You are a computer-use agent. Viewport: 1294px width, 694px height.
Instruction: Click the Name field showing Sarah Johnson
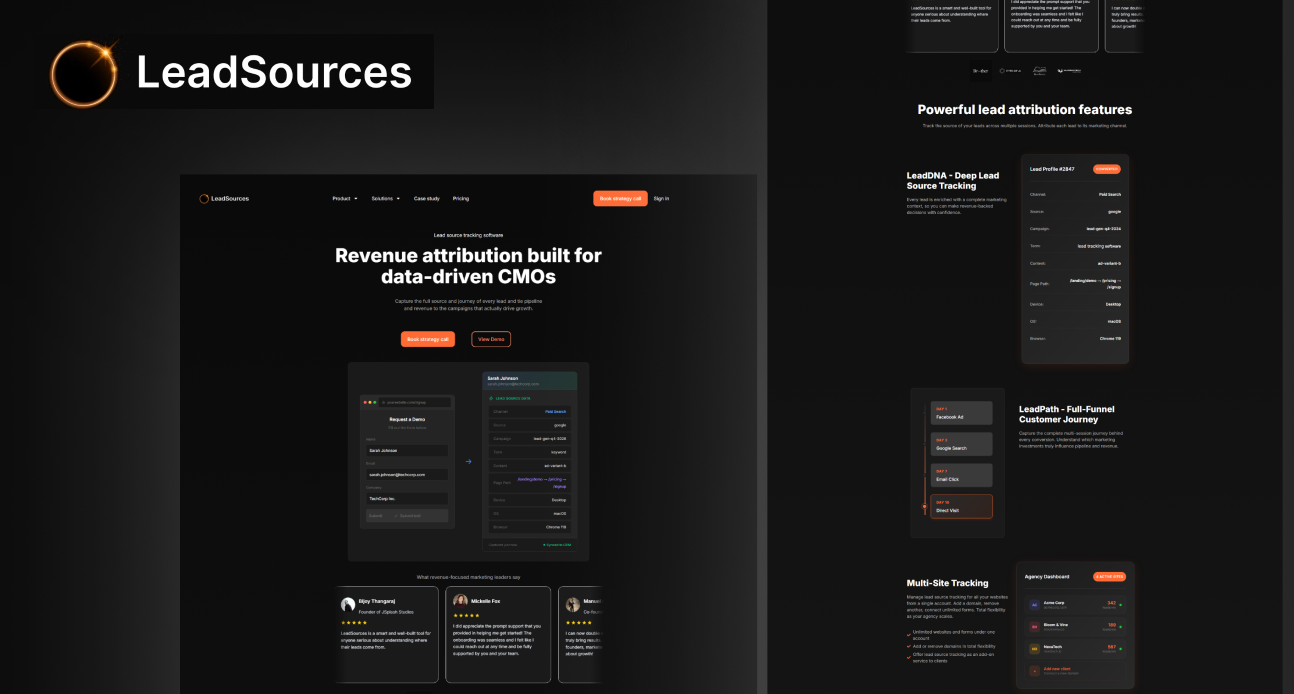click(x=406, y=450)
